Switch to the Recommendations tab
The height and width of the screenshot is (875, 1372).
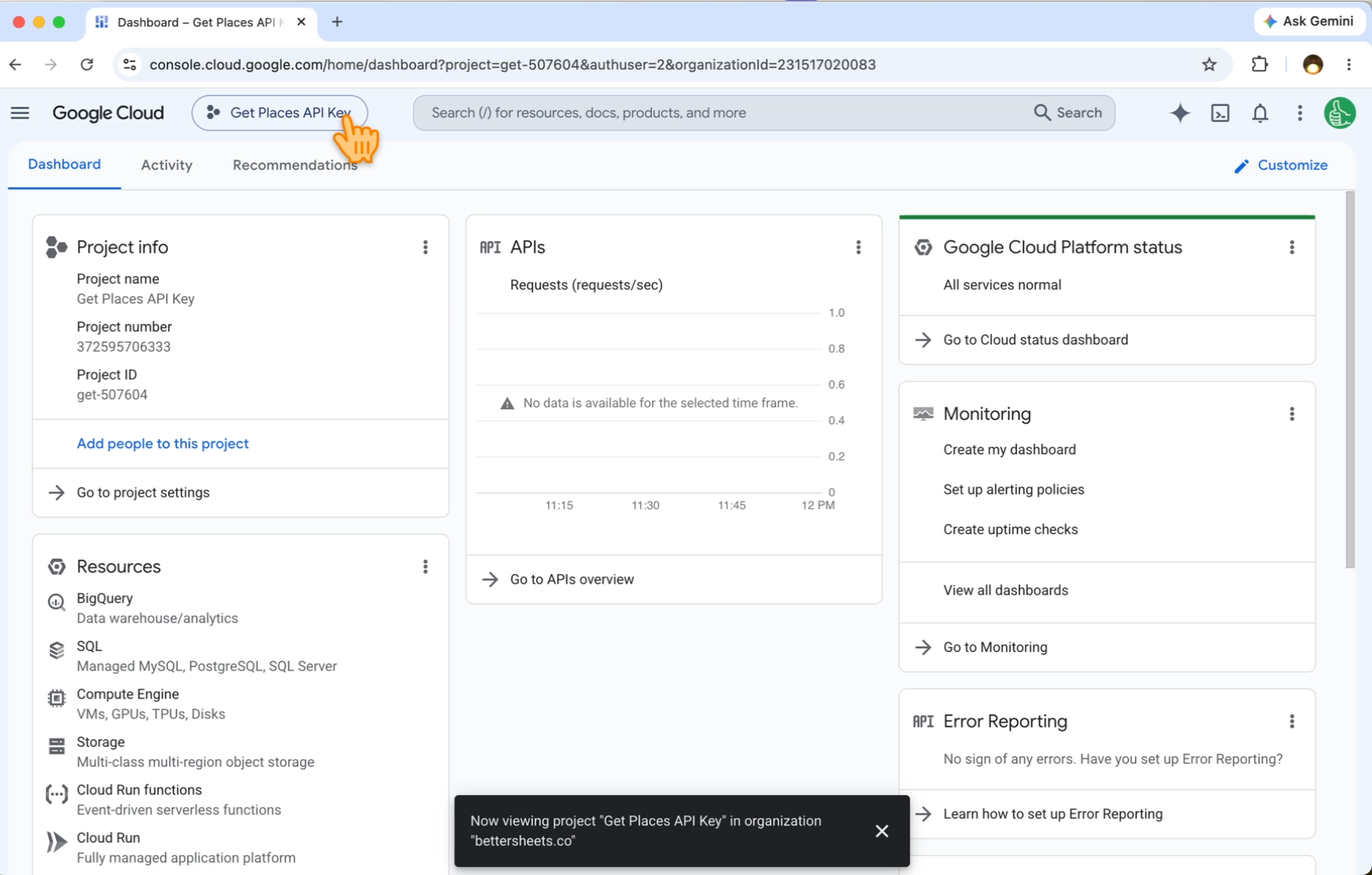point(294,165)
